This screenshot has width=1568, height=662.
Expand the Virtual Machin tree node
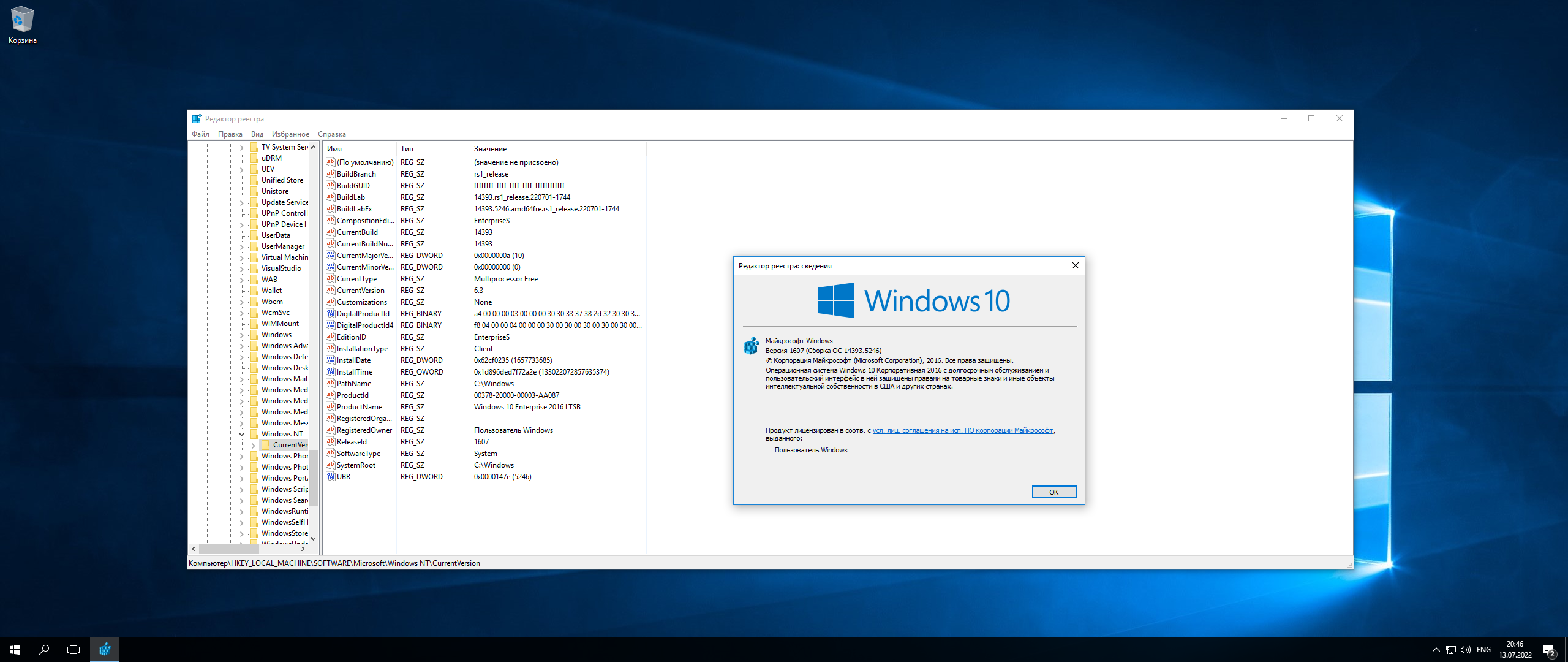pos(242,257)
